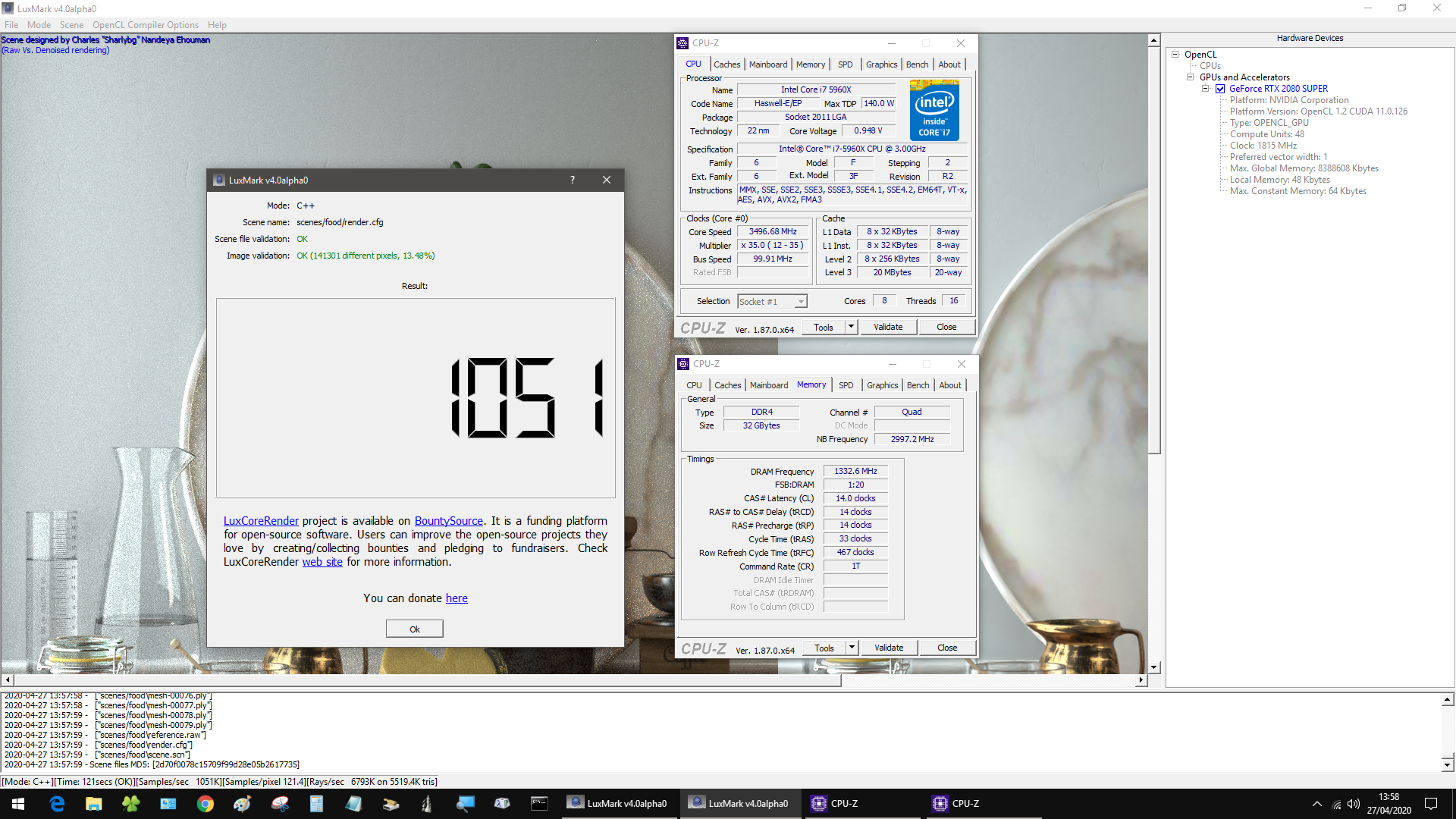Open the Tools dropdown arrow in bottom CPU-Z
Image resolution: width=1456 pixels, height=819 pixels.
tap(852, 648)
